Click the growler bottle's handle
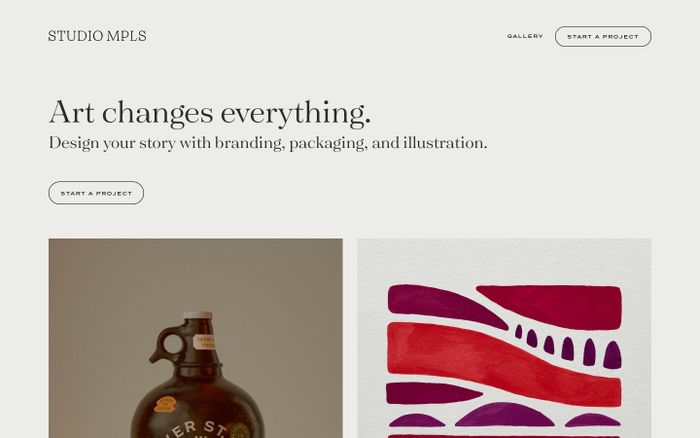The width and height of the screenshot is (700, 438). 163,345
